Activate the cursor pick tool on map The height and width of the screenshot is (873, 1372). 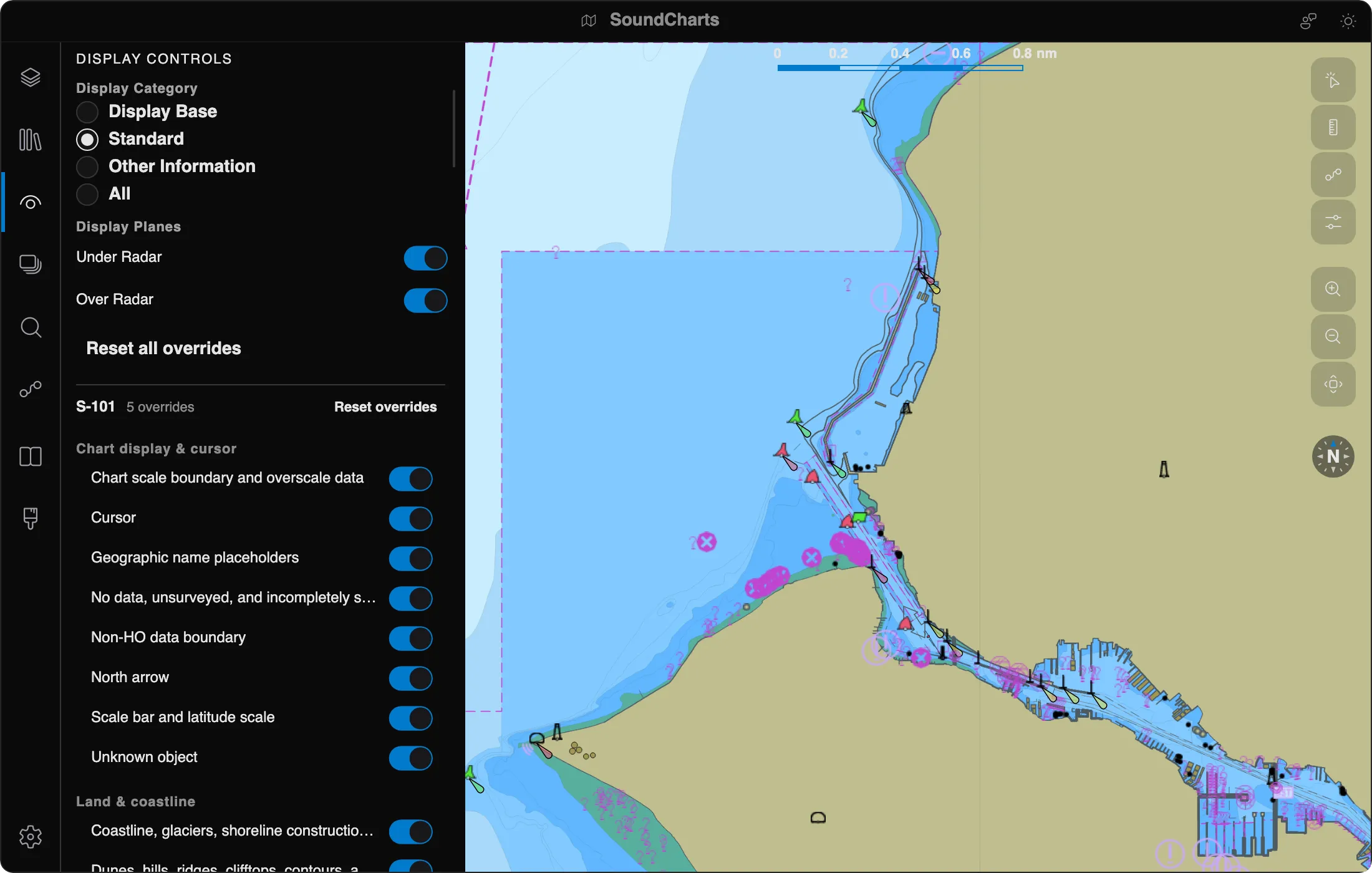pyautogui.click(x=1333, y=80)
